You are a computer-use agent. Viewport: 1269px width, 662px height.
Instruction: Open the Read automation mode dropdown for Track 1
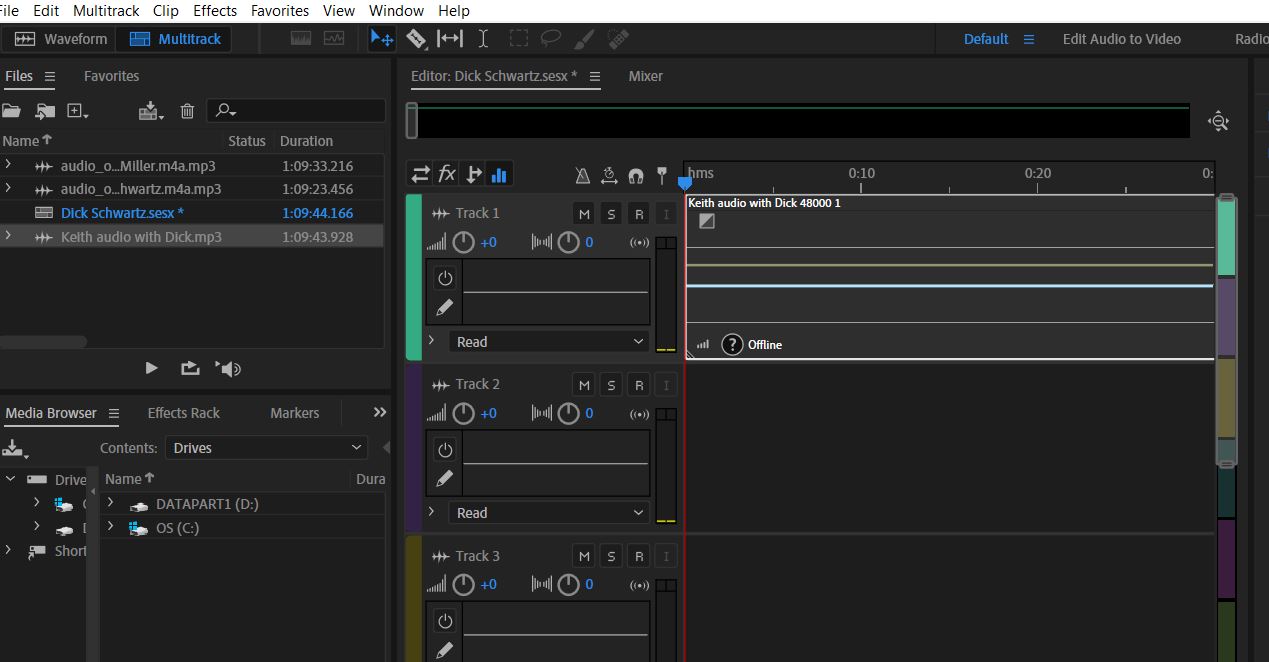pyautogui.click(x=548, y=341)
